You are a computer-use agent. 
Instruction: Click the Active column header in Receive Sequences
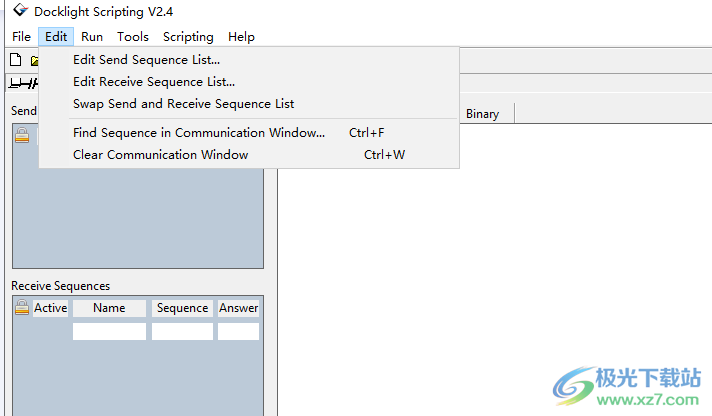pos(50,308)
